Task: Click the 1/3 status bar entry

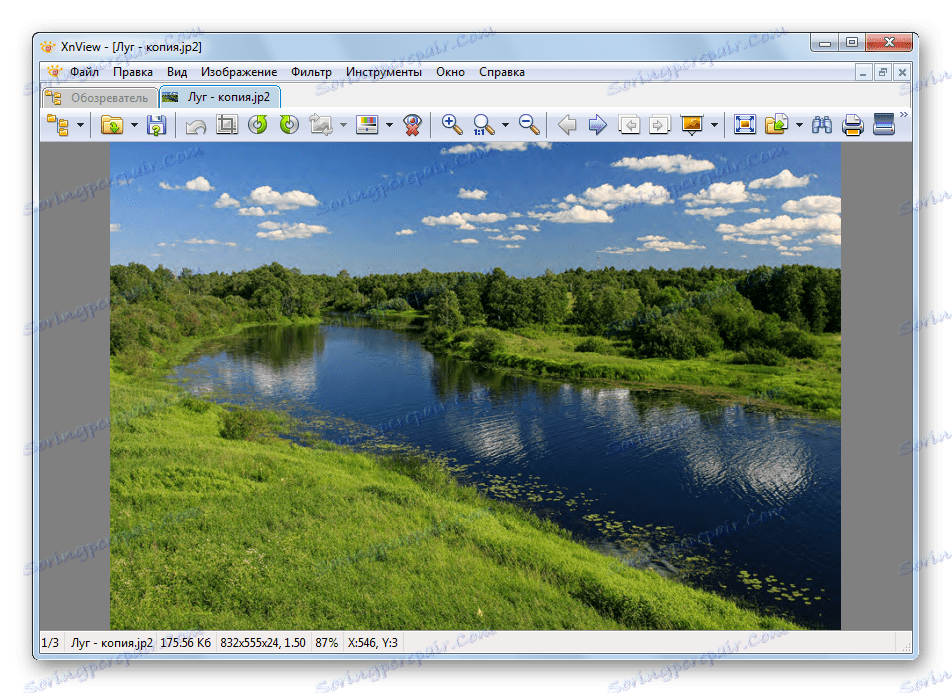Action: point(50,643)
